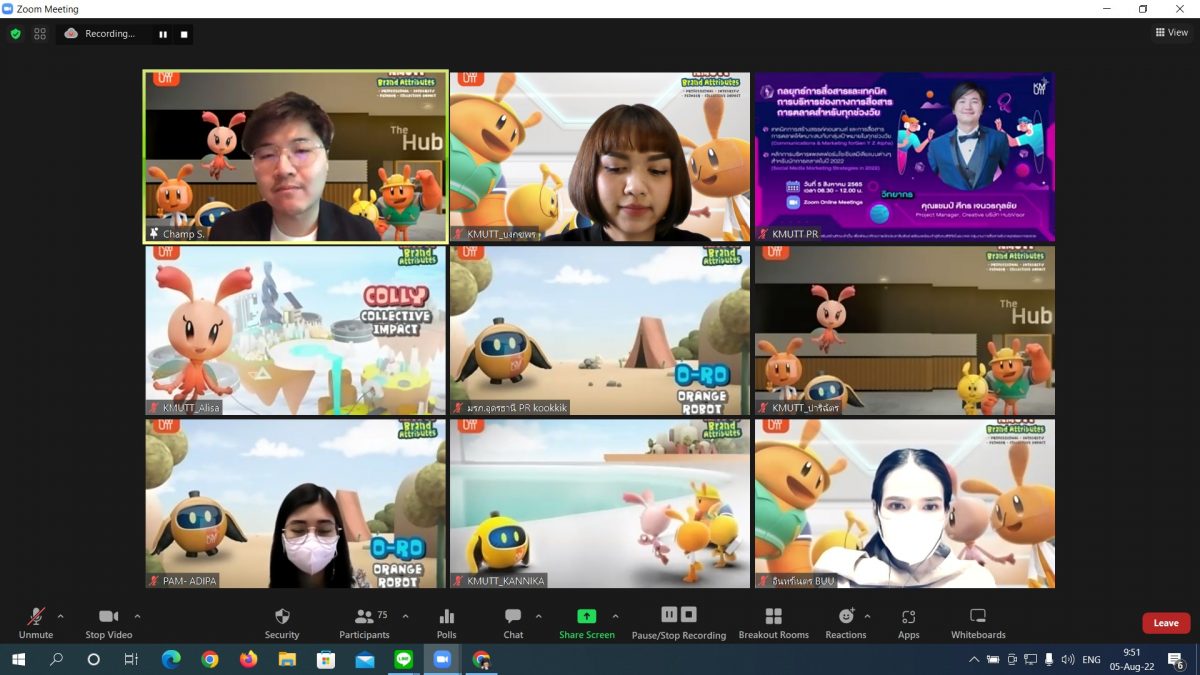Launch Firefox from taskbar
This screenshot has width=1200, height=675.
pyautogui.click(x=248, y=660)
